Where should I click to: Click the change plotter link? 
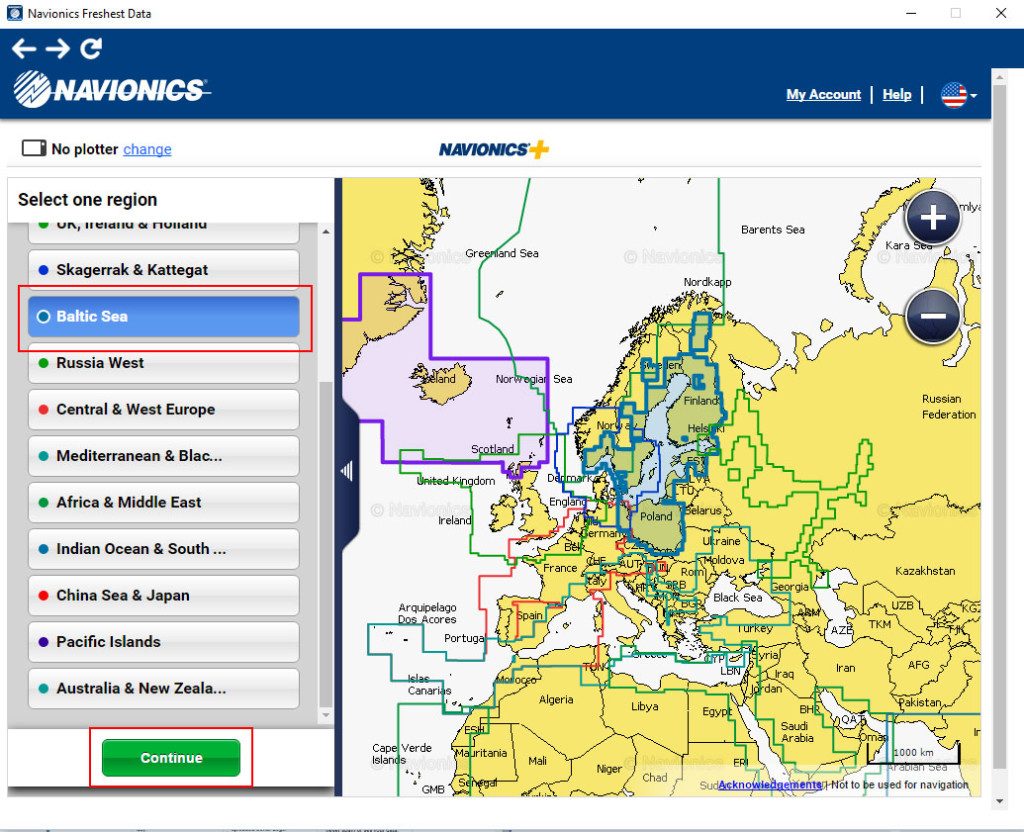147,150
